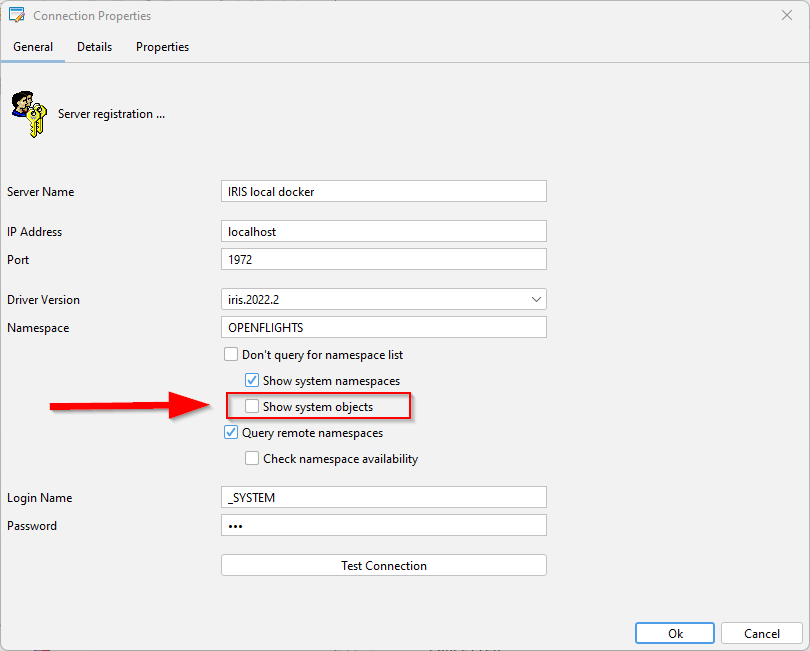Viewport: 810px width, 651px height.
Task: Enable "Don't query for namespace list"
Action: [x=232, y=355]
